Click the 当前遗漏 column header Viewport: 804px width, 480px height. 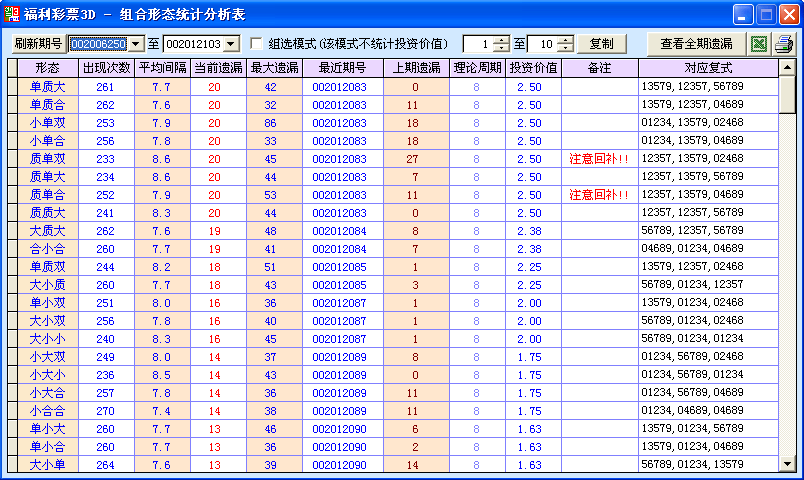pos(214,68)
